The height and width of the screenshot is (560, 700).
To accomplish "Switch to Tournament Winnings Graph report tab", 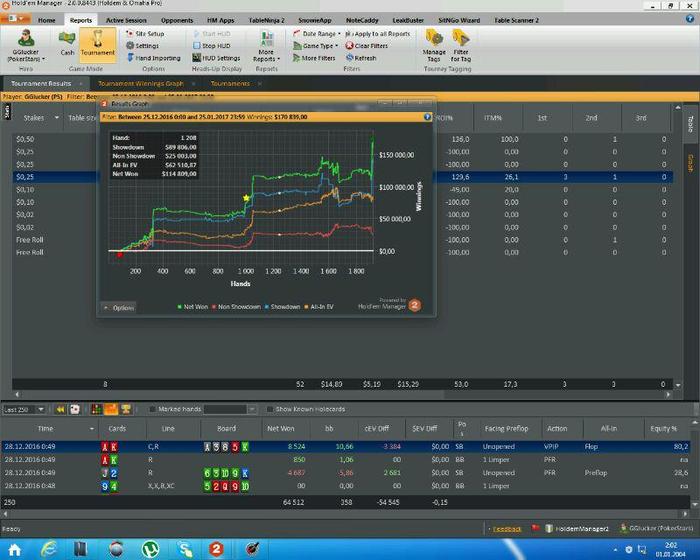I will pyautogui.click(x=141, y=84).
